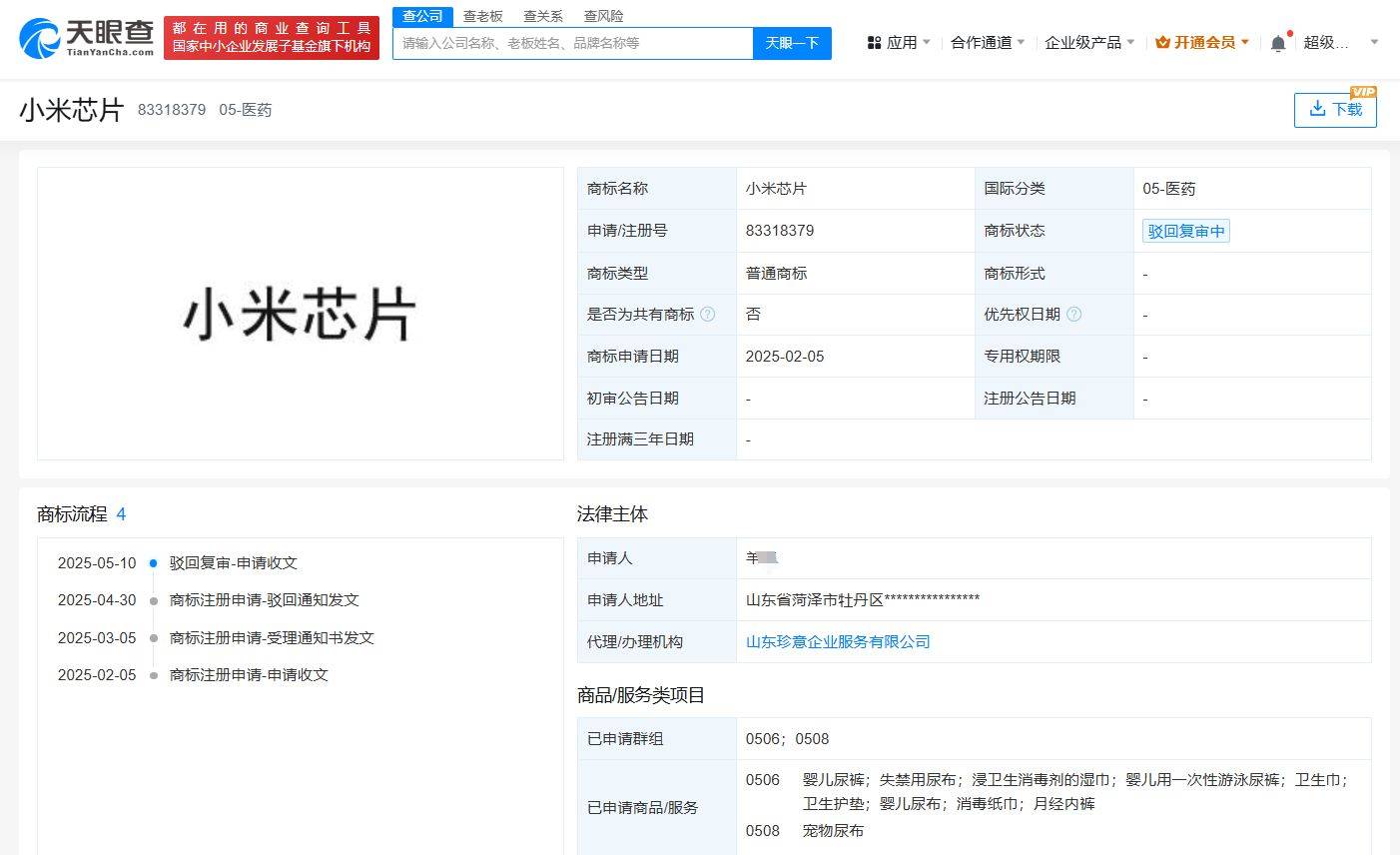Click the 驳回复审中 status tag
Image resolution: width=1400 pixels, height=855 pixels.
tap(1185, 231)
